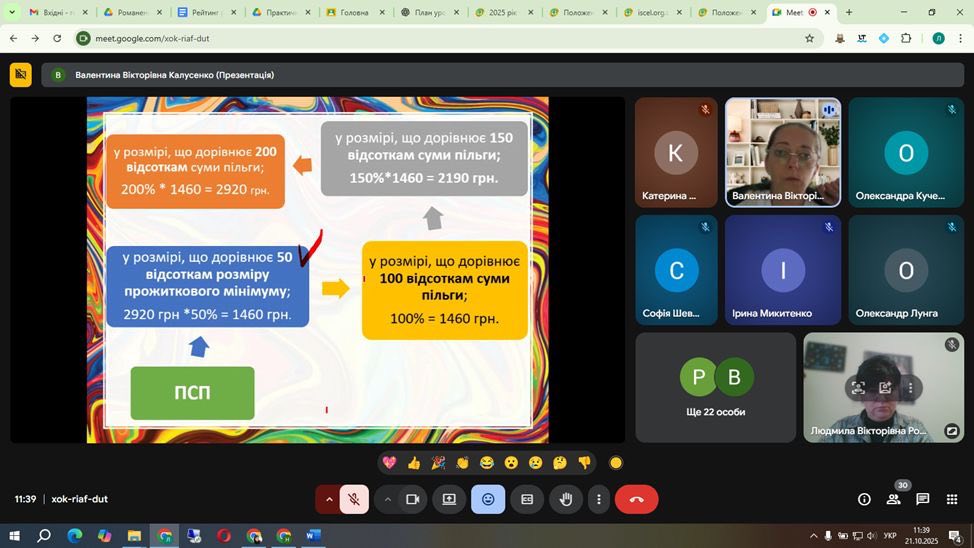Open the chat with everyone

(923, 499)
